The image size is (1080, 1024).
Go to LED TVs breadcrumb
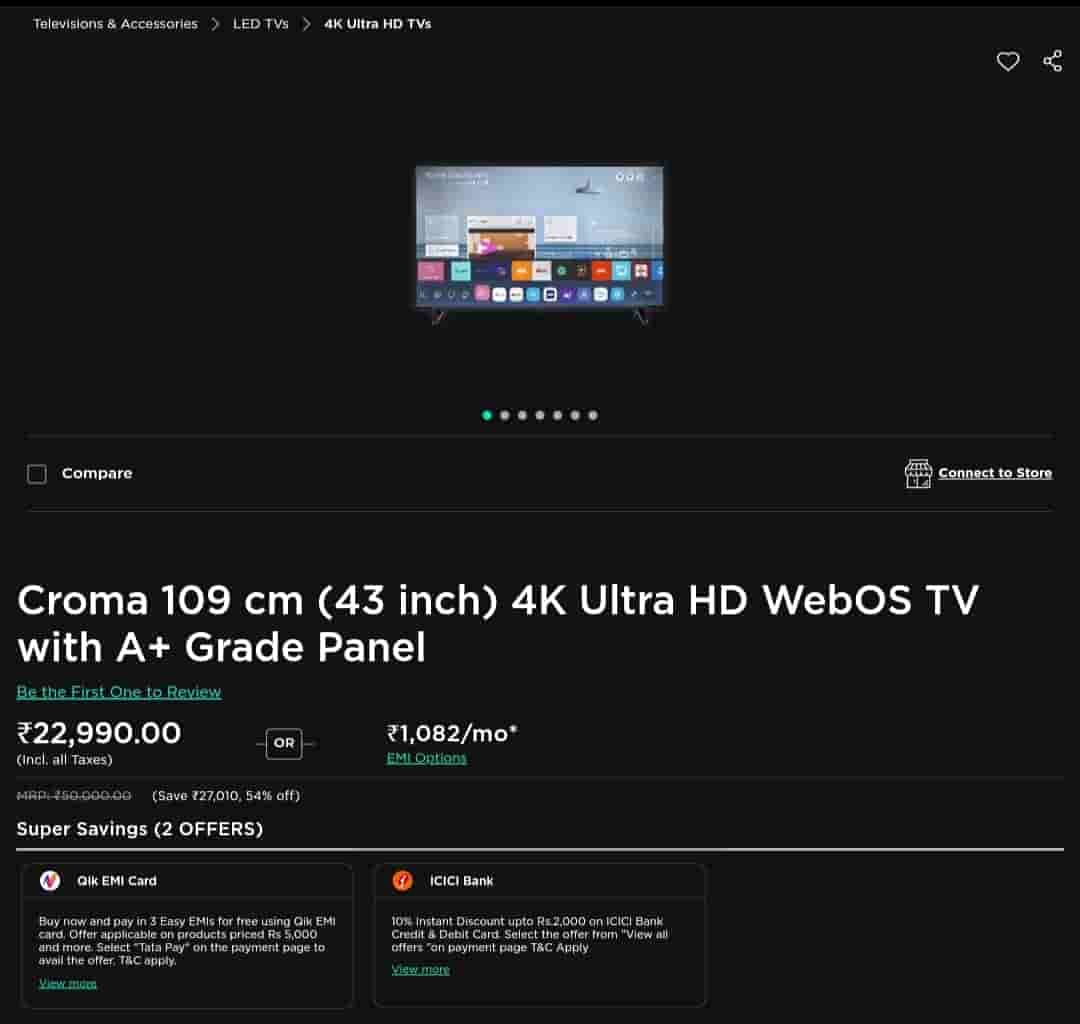click(260, 24)
